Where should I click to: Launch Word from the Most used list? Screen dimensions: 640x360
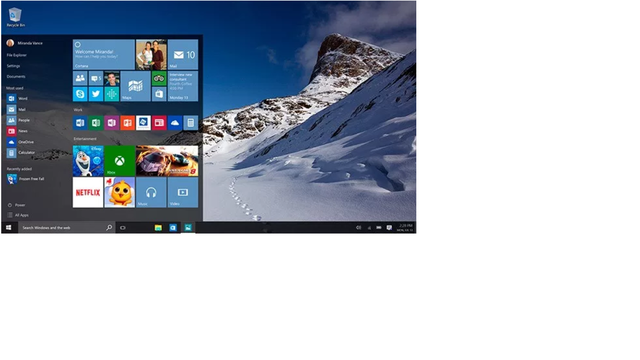click(17, 98)
